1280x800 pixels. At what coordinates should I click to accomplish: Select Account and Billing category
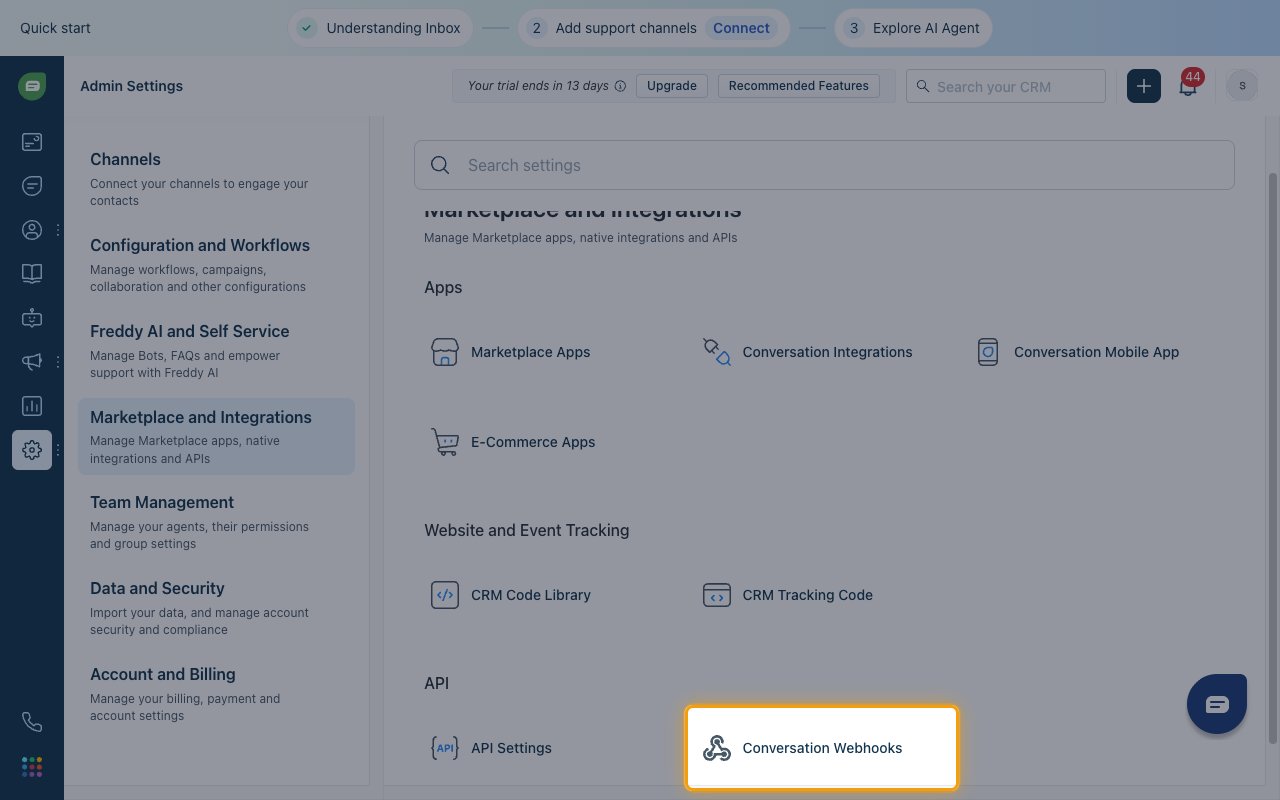pyautogui.click(x=216, y=694)
